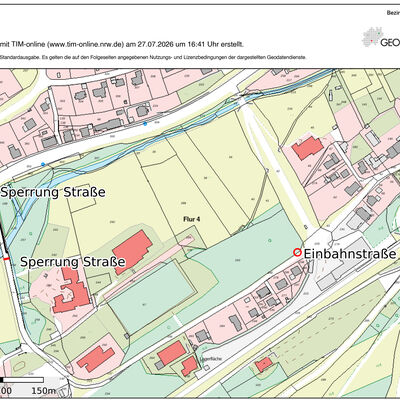Click the Flur 4 parcel label

pyautogui.click(x=192, y=219)
